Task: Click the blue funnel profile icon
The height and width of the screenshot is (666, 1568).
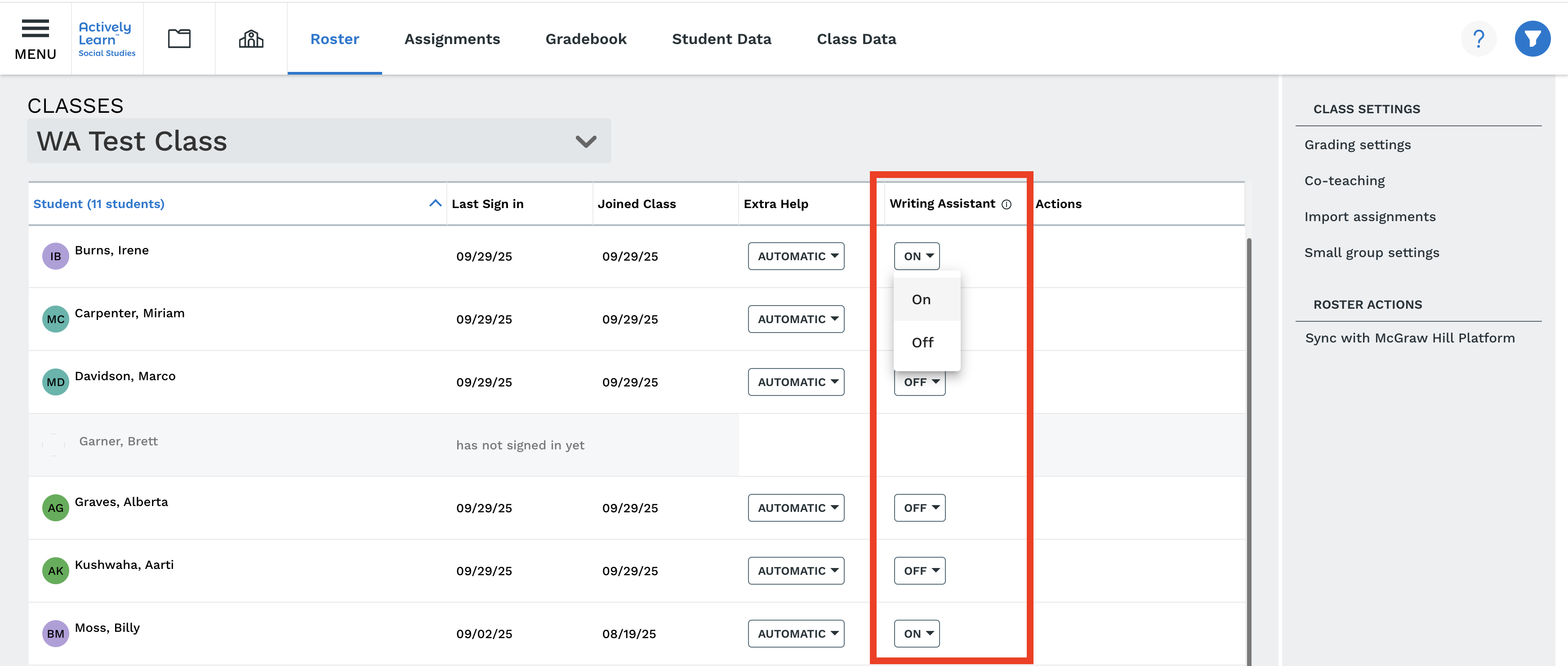Action: pos(1532,39)
